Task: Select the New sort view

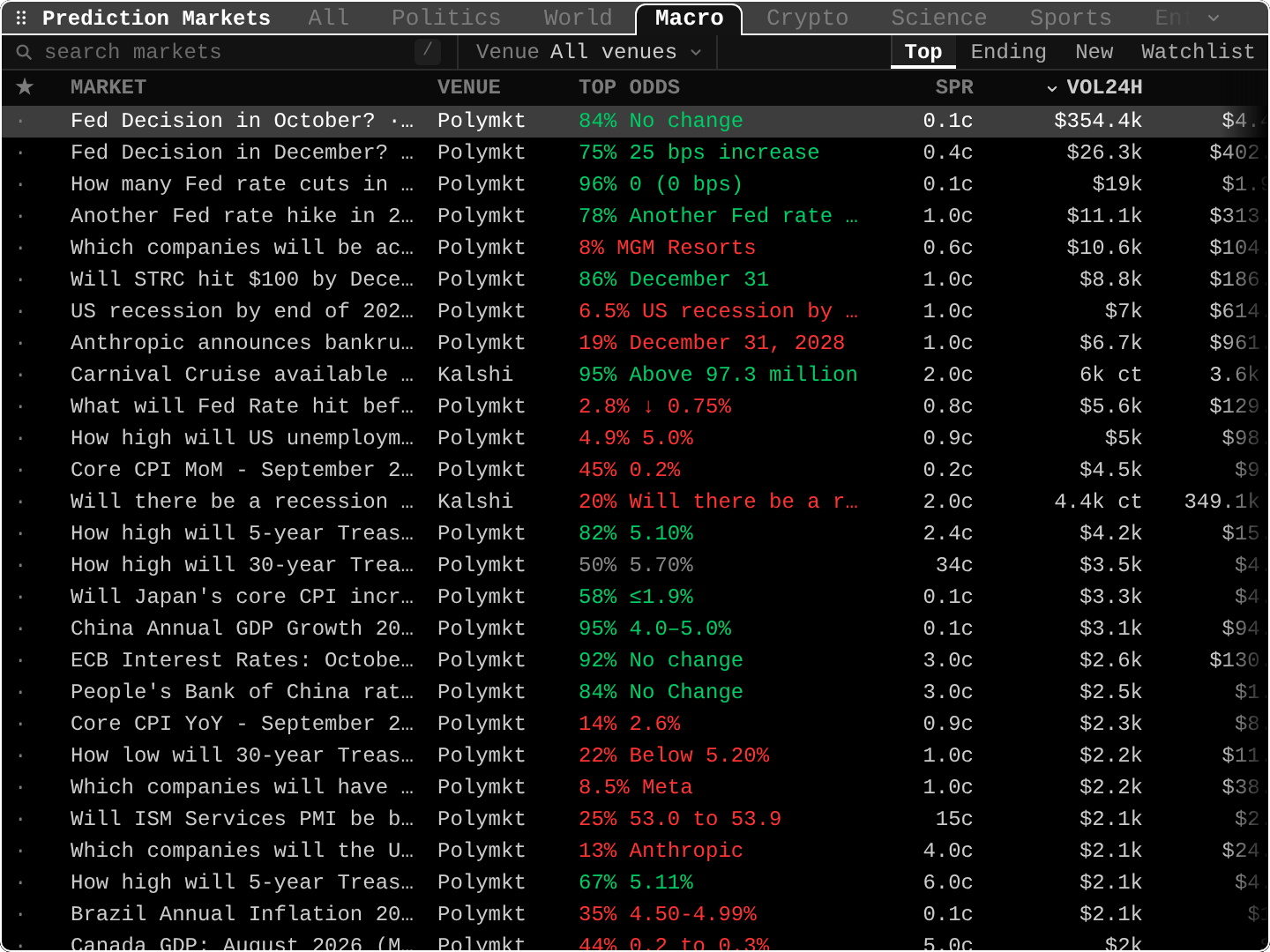Action: [1094, 52]
